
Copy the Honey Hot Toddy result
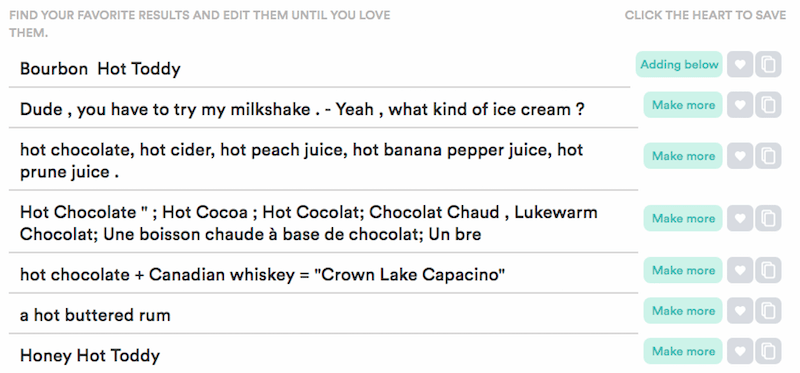click(768, 351)
